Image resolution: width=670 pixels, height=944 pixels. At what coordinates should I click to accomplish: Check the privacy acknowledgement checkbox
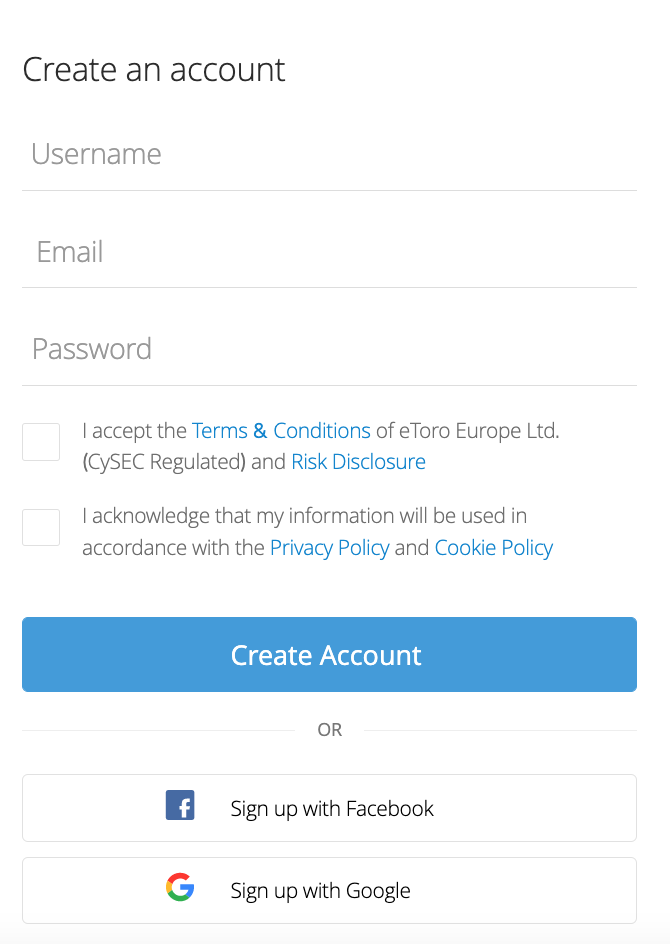tap(41, 527)
